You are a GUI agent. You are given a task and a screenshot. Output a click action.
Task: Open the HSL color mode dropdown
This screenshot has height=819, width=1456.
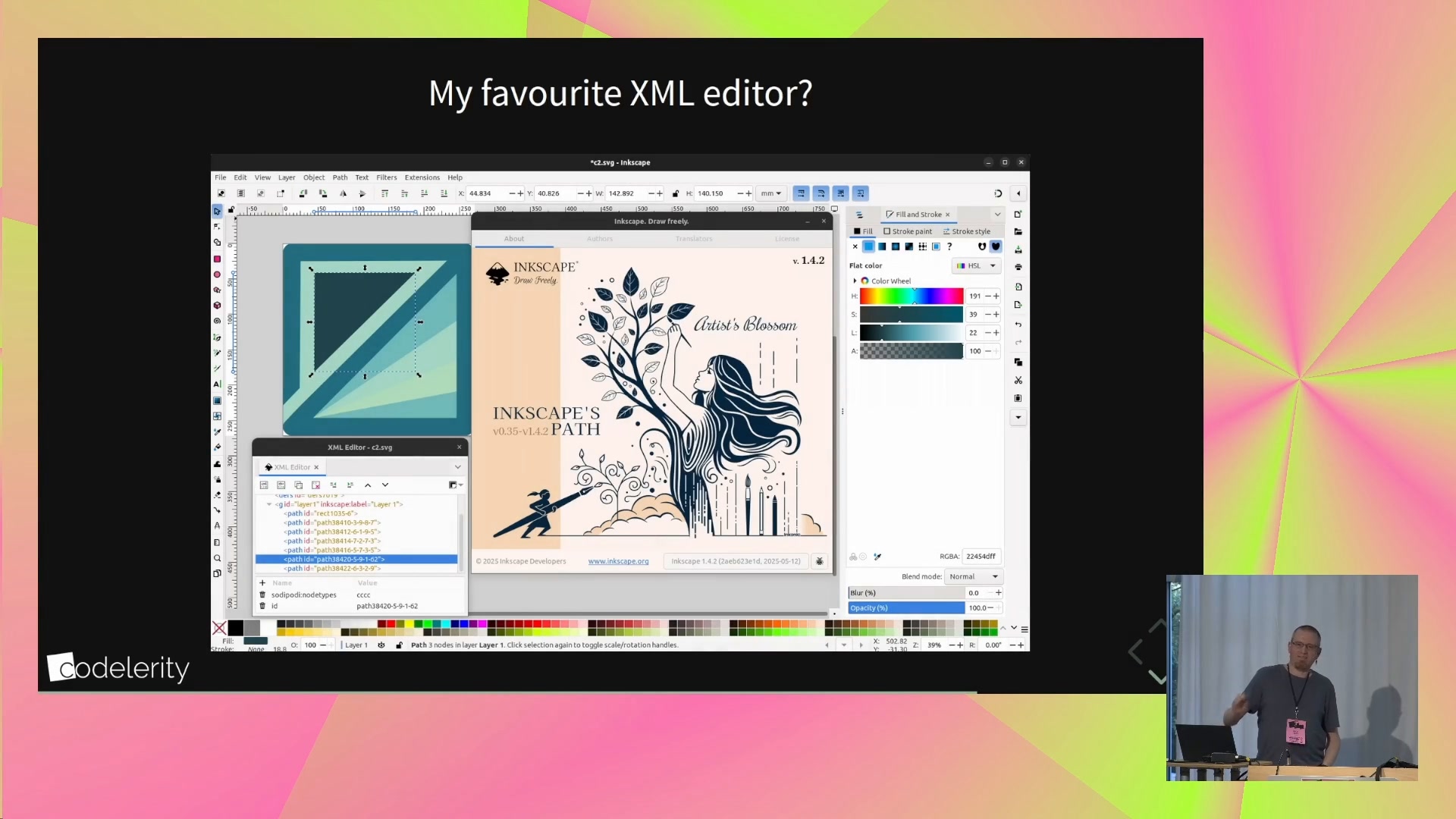point(977,266)
